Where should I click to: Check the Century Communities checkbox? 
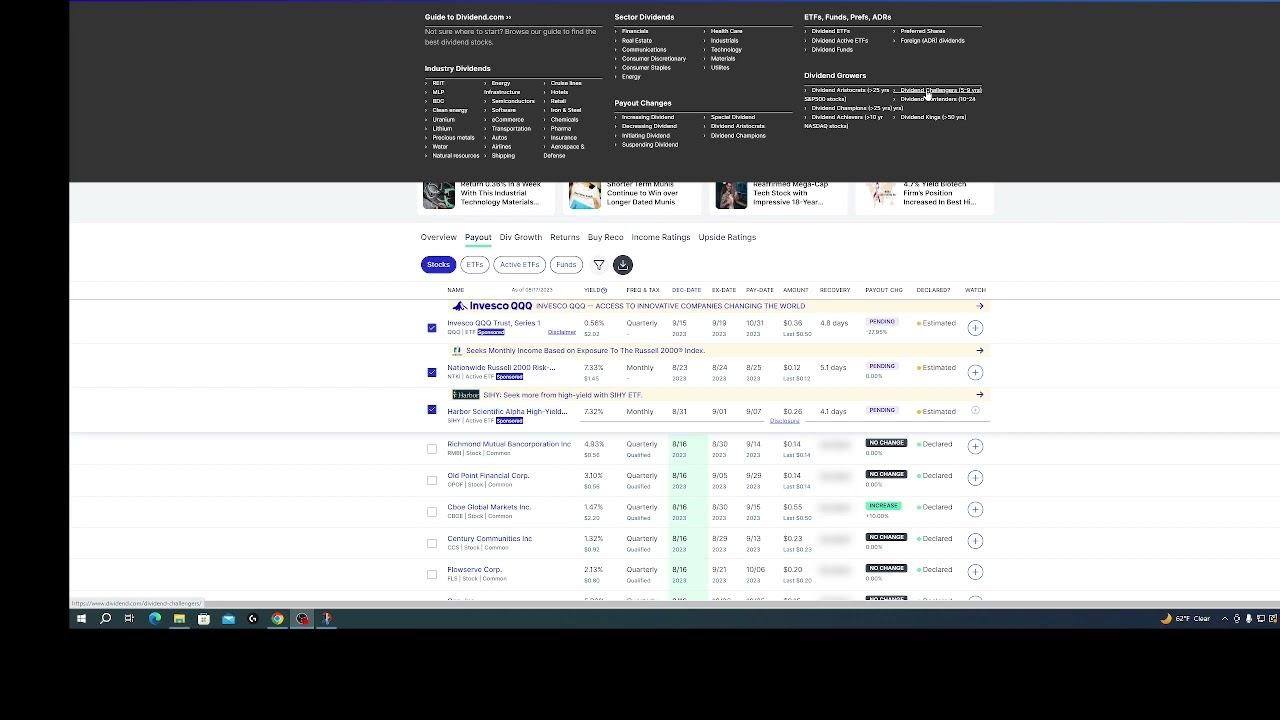click(x=432, y=543)
